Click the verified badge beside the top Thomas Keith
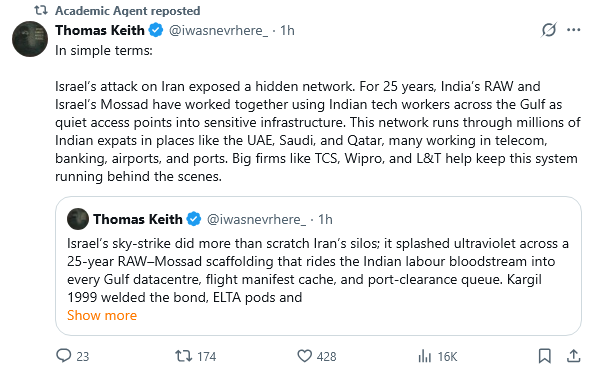 [x=155, y=30]
